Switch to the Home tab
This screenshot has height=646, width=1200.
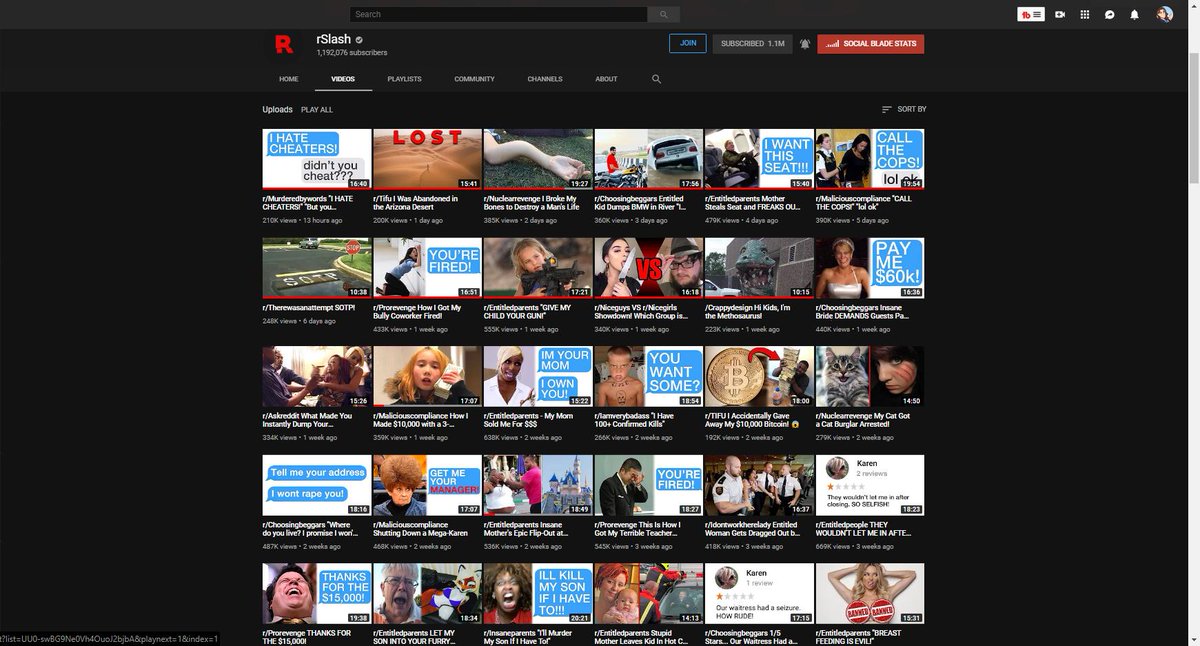tap(289, 79)
